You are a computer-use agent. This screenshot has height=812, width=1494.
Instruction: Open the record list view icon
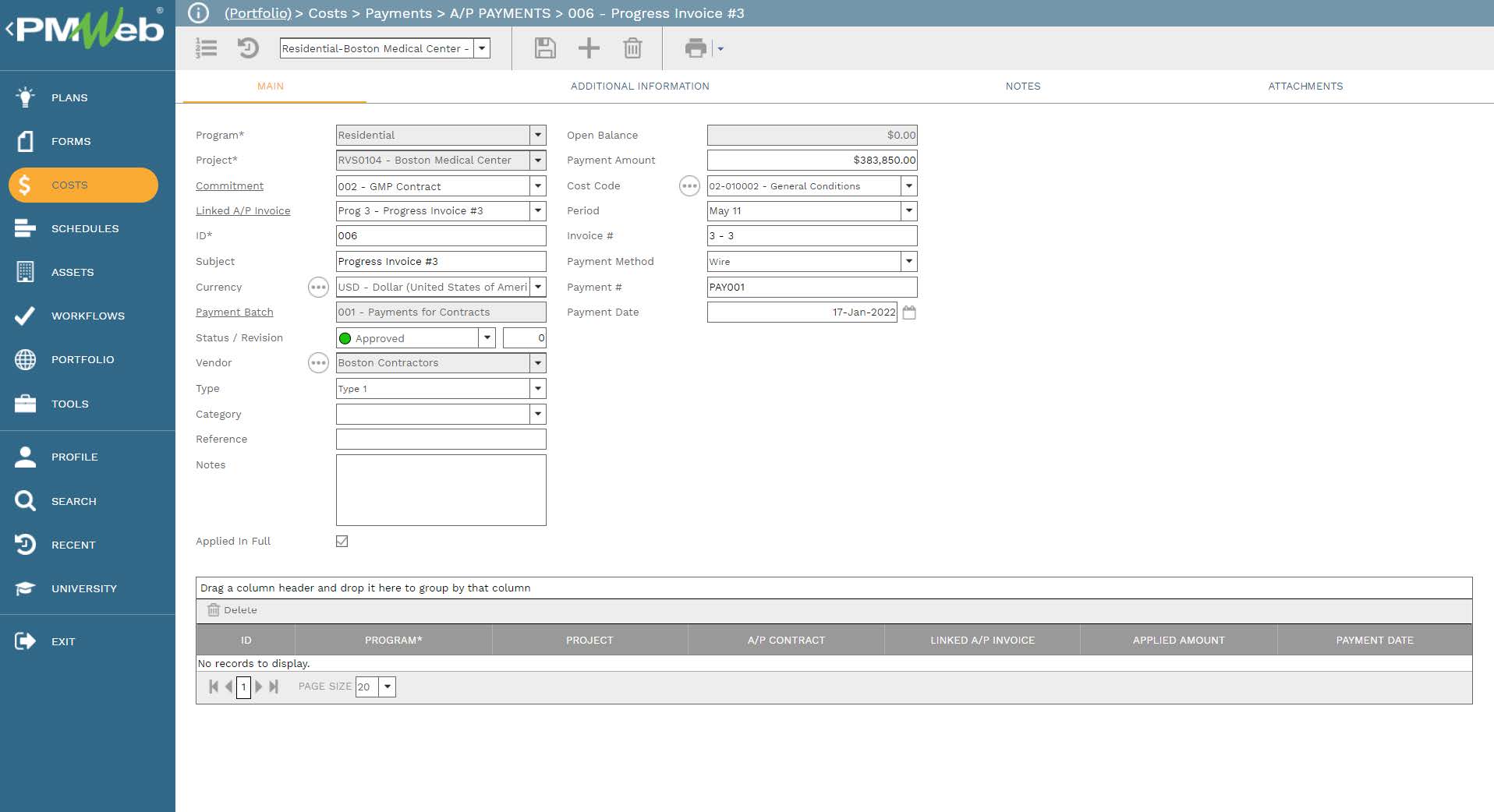(x=206, y=48)
